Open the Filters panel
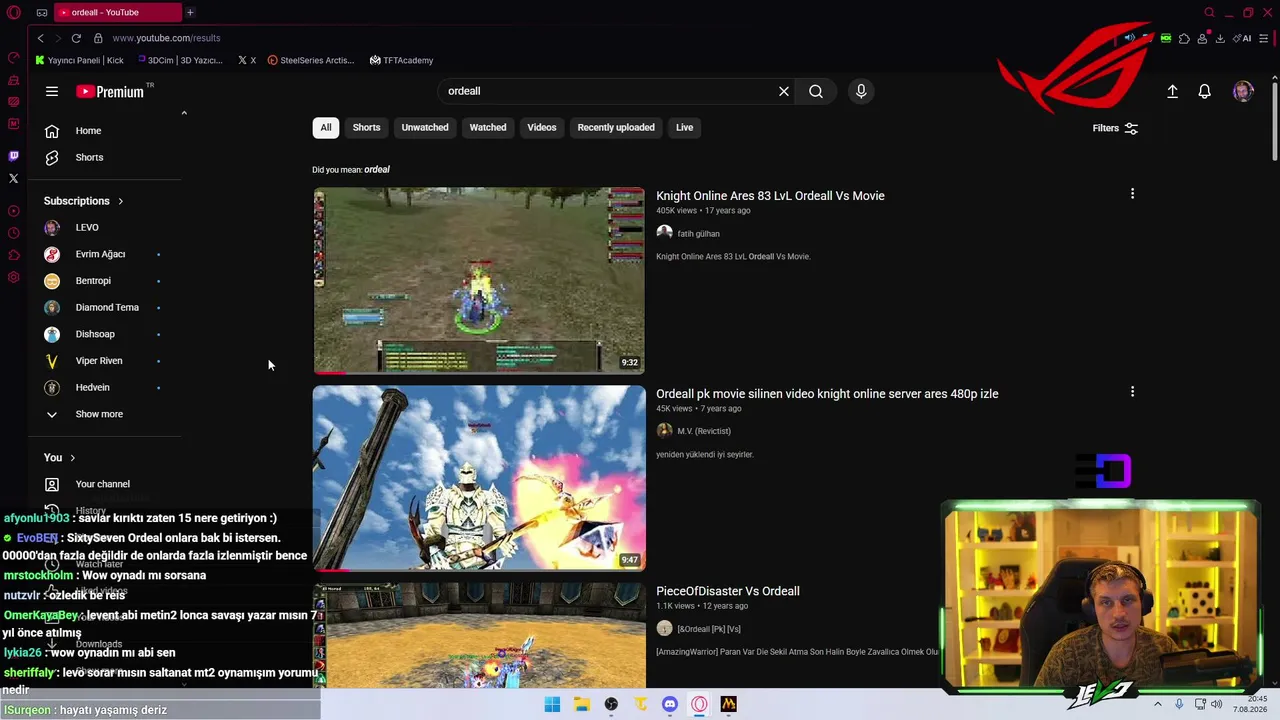 pyautogui.click(x=1115, y=128)
